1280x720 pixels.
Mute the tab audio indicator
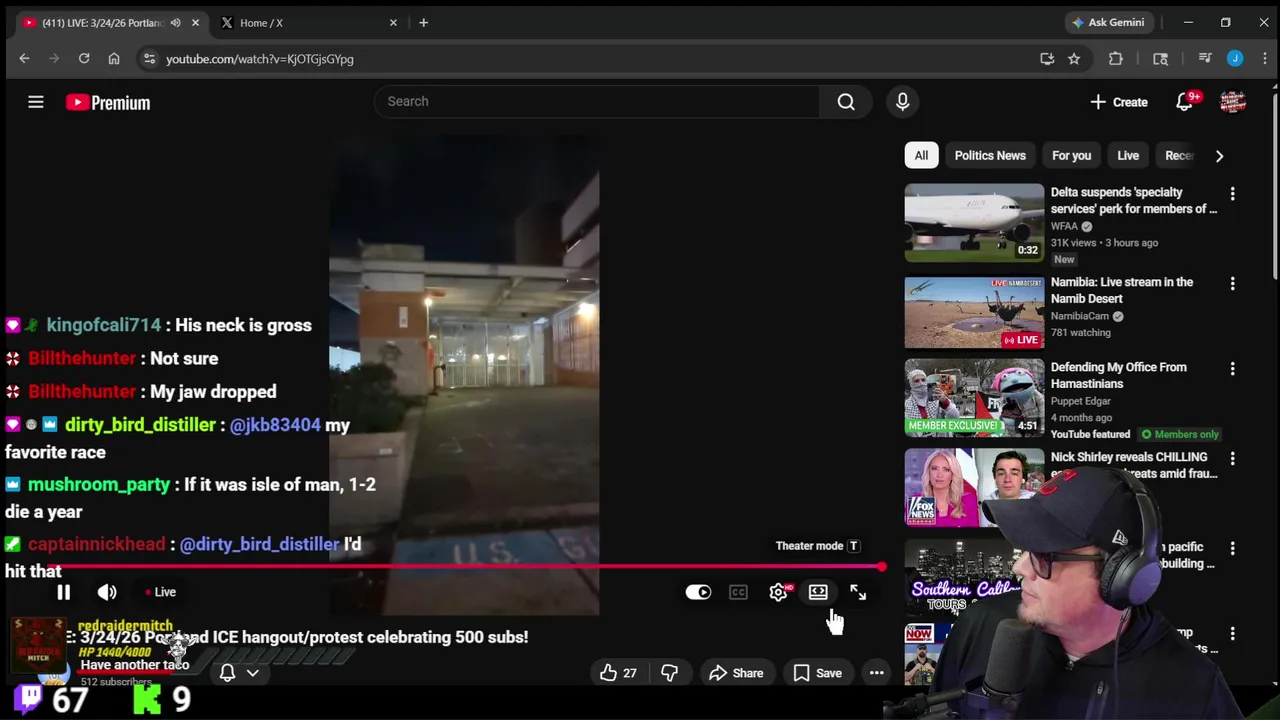pos(176,22)
